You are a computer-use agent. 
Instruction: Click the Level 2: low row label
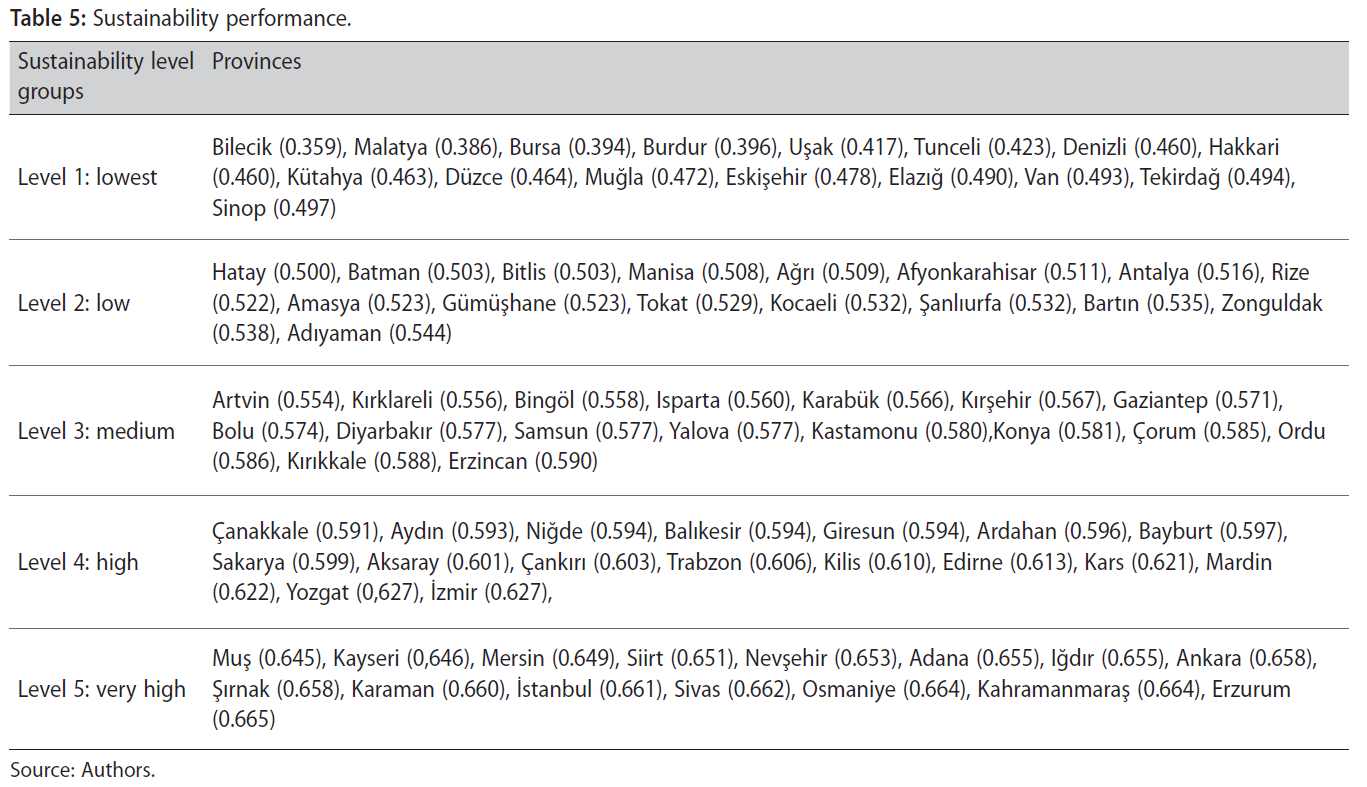point(74,303)
